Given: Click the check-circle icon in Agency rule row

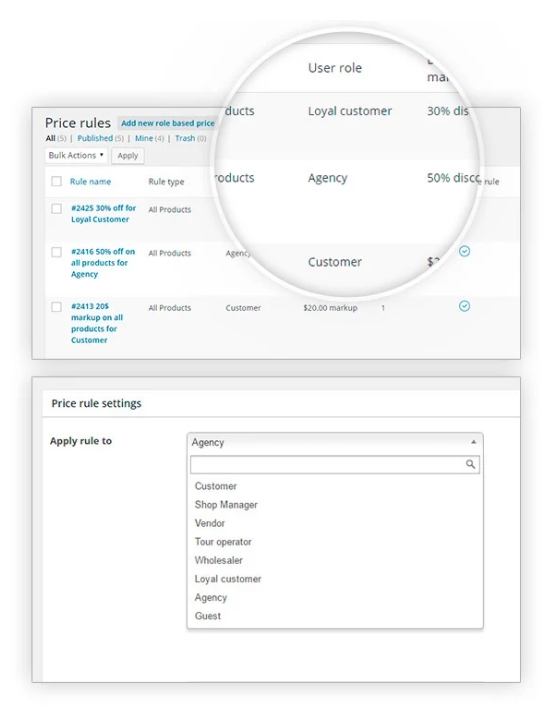Looking at the screenshot, I should 464,251.
